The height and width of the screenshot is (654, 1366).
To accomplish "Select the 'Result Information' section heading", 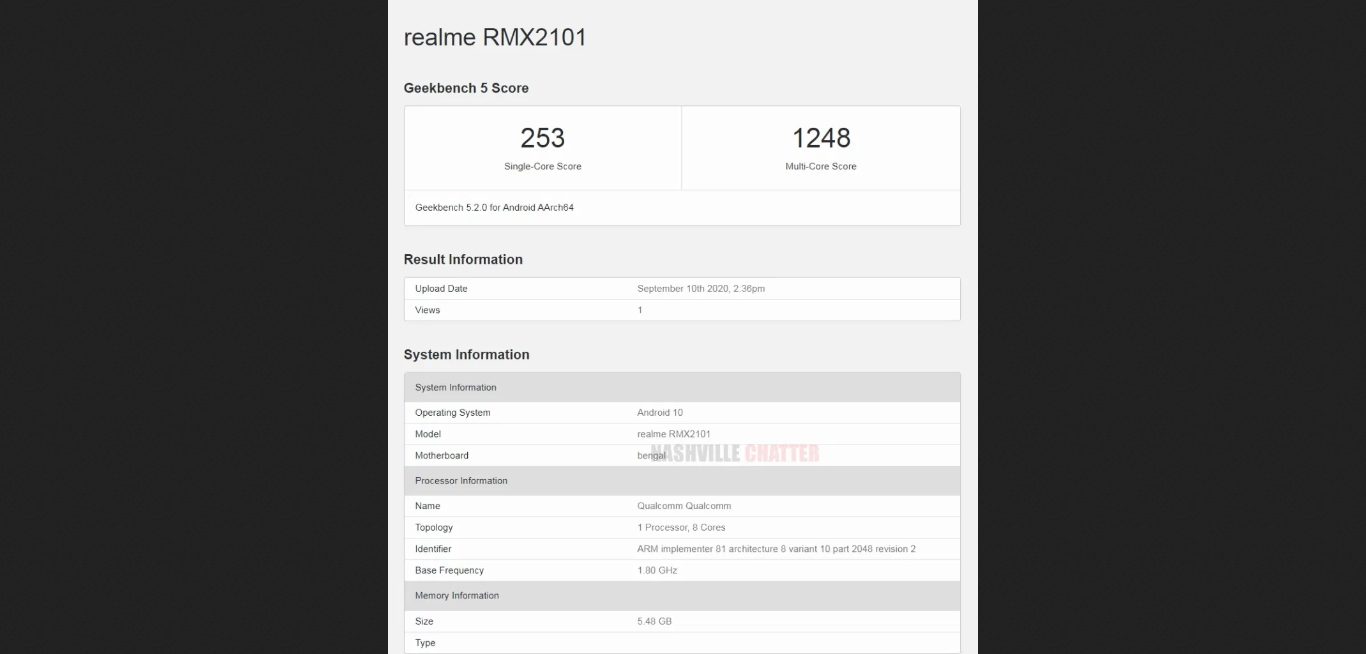I will (463, 260).
